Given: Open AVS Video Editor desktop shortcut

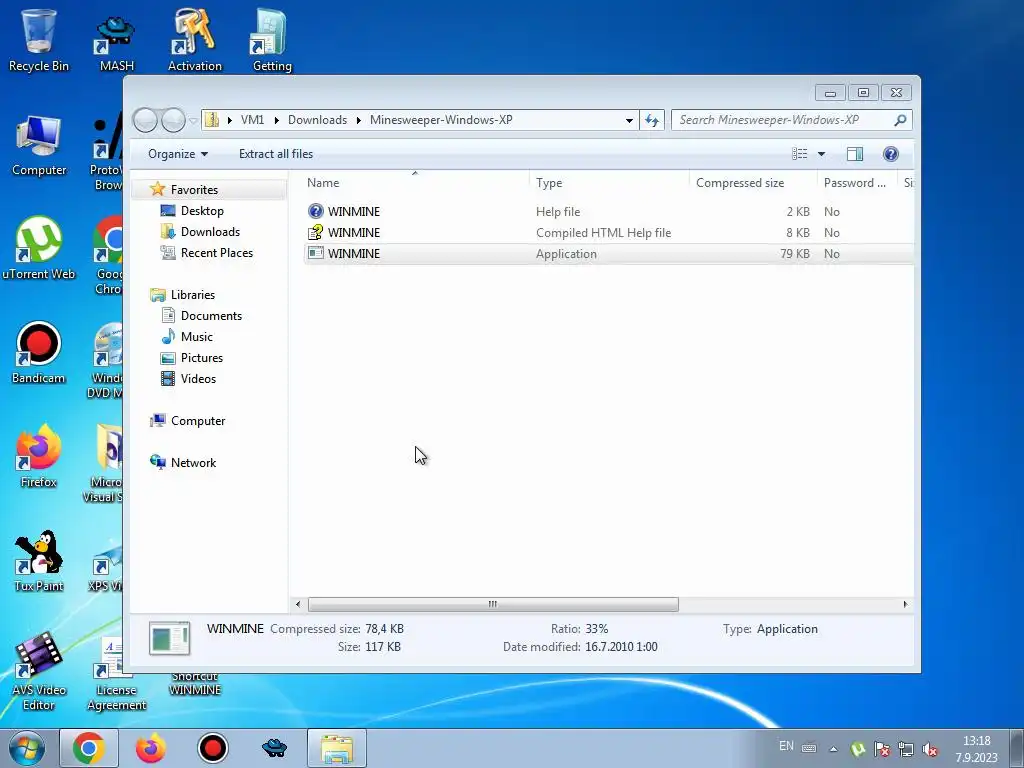Looking at the screenshot, I should tap(39, 671).
